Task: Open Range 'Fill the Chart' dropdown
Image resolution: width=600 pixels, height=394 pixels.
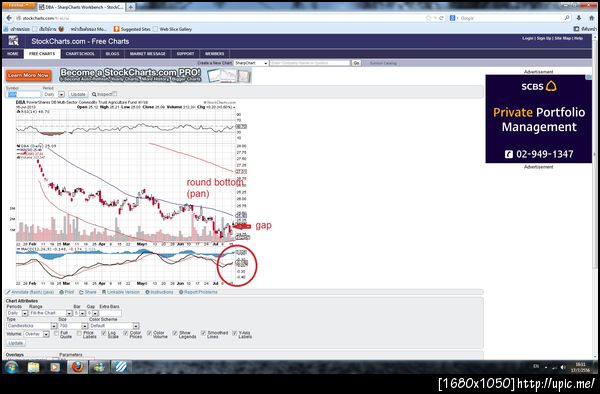Action: [51, 313]
